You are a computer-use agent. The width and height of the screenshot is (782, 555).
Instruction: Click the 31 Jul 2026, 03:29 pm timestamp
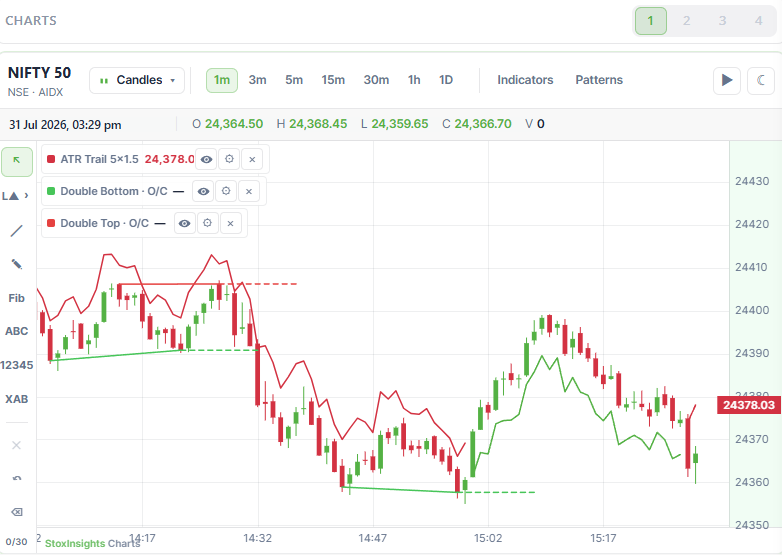coord(65,125)
